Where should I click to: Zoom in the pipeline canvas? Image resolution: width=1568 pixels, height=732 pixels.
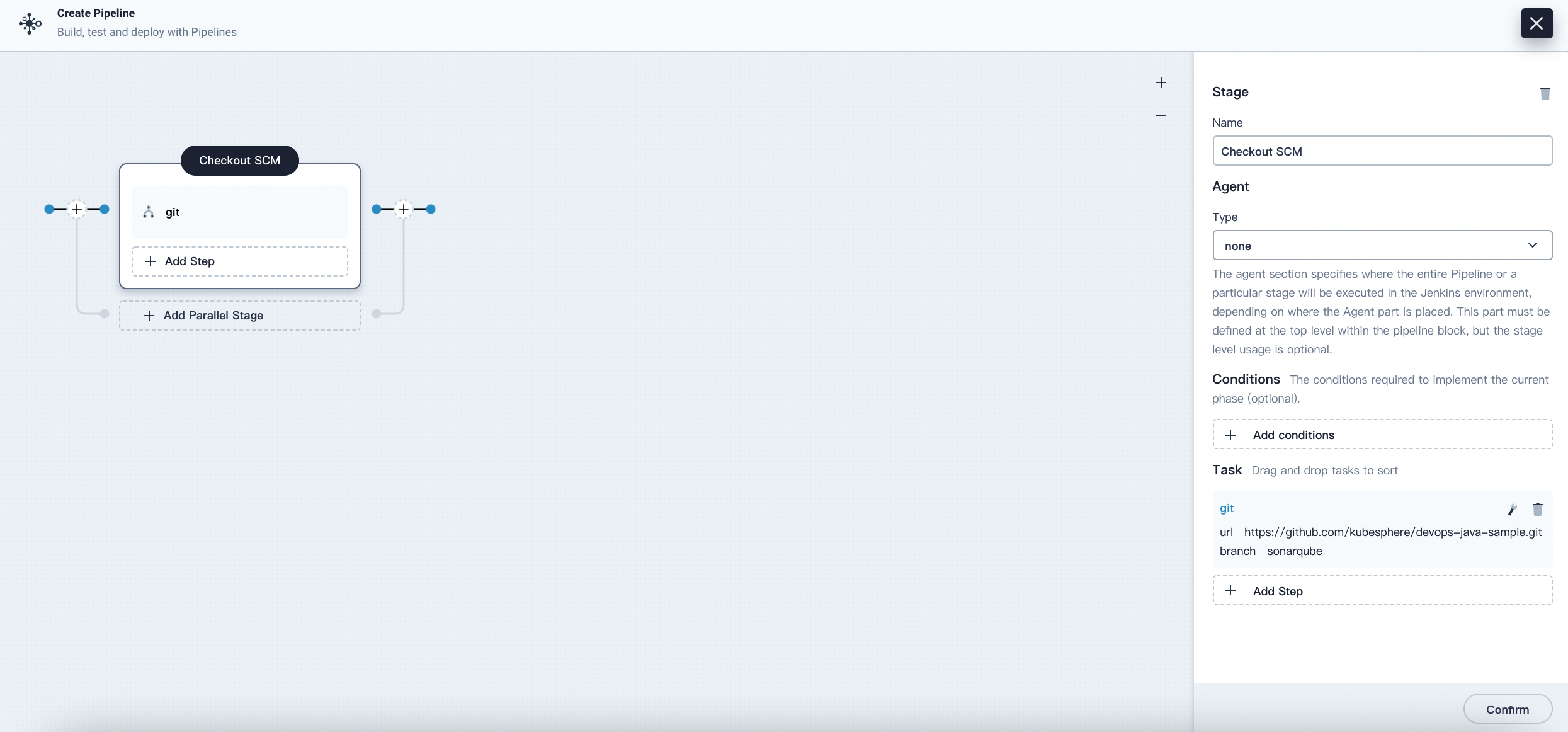click(1161, 83)
